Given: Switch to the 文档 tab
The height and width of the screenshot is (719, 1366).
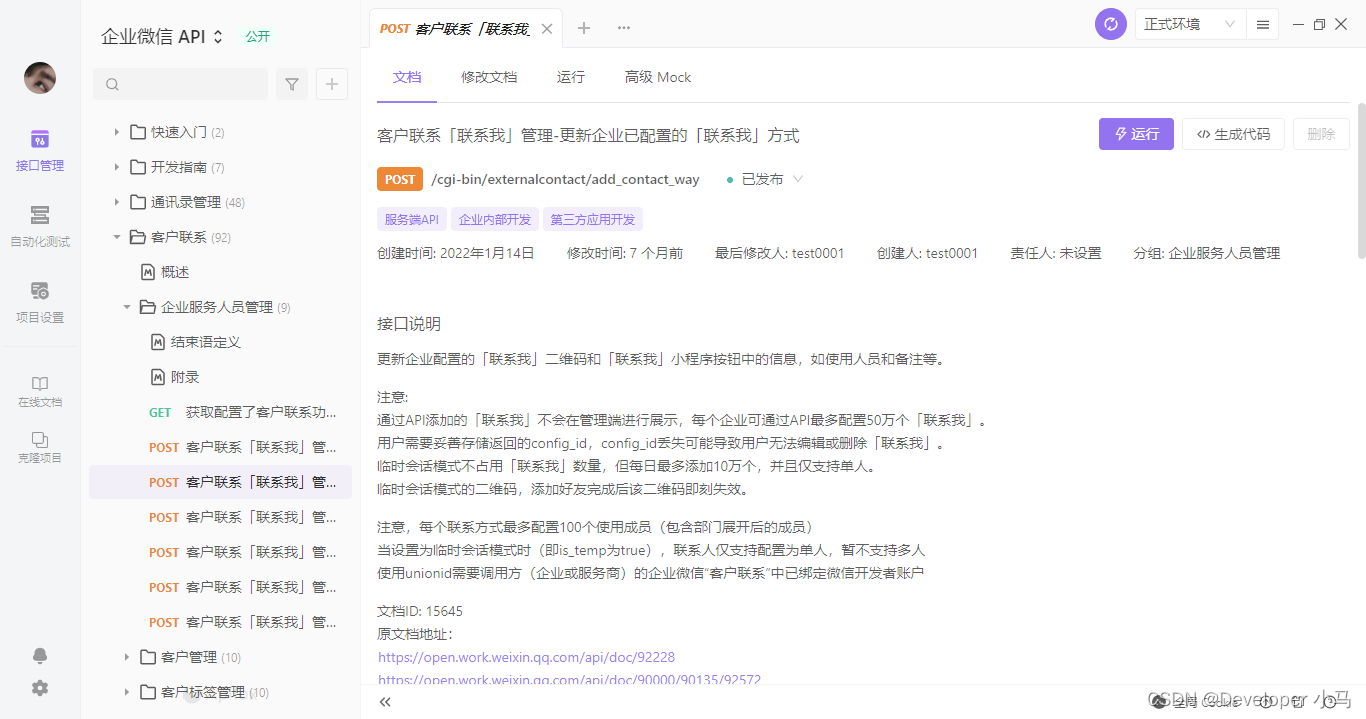Looking at the screenshot, I should (x=407, y=77).
